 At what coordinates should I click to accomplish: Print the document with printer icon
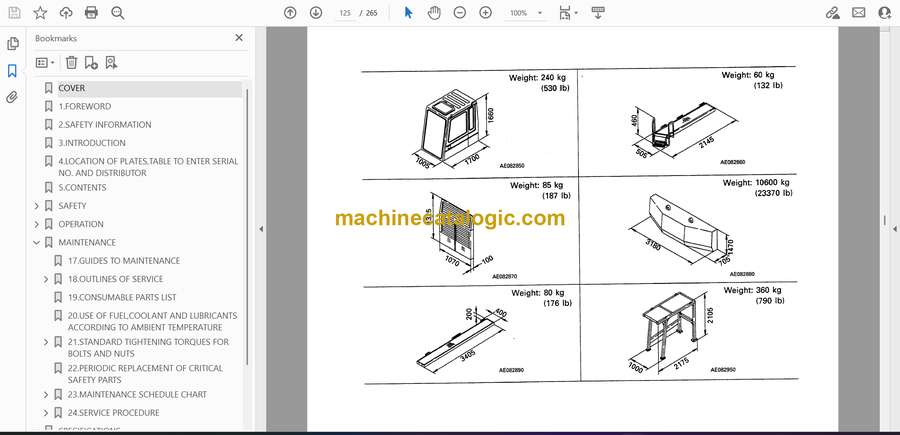coord(91,13)
